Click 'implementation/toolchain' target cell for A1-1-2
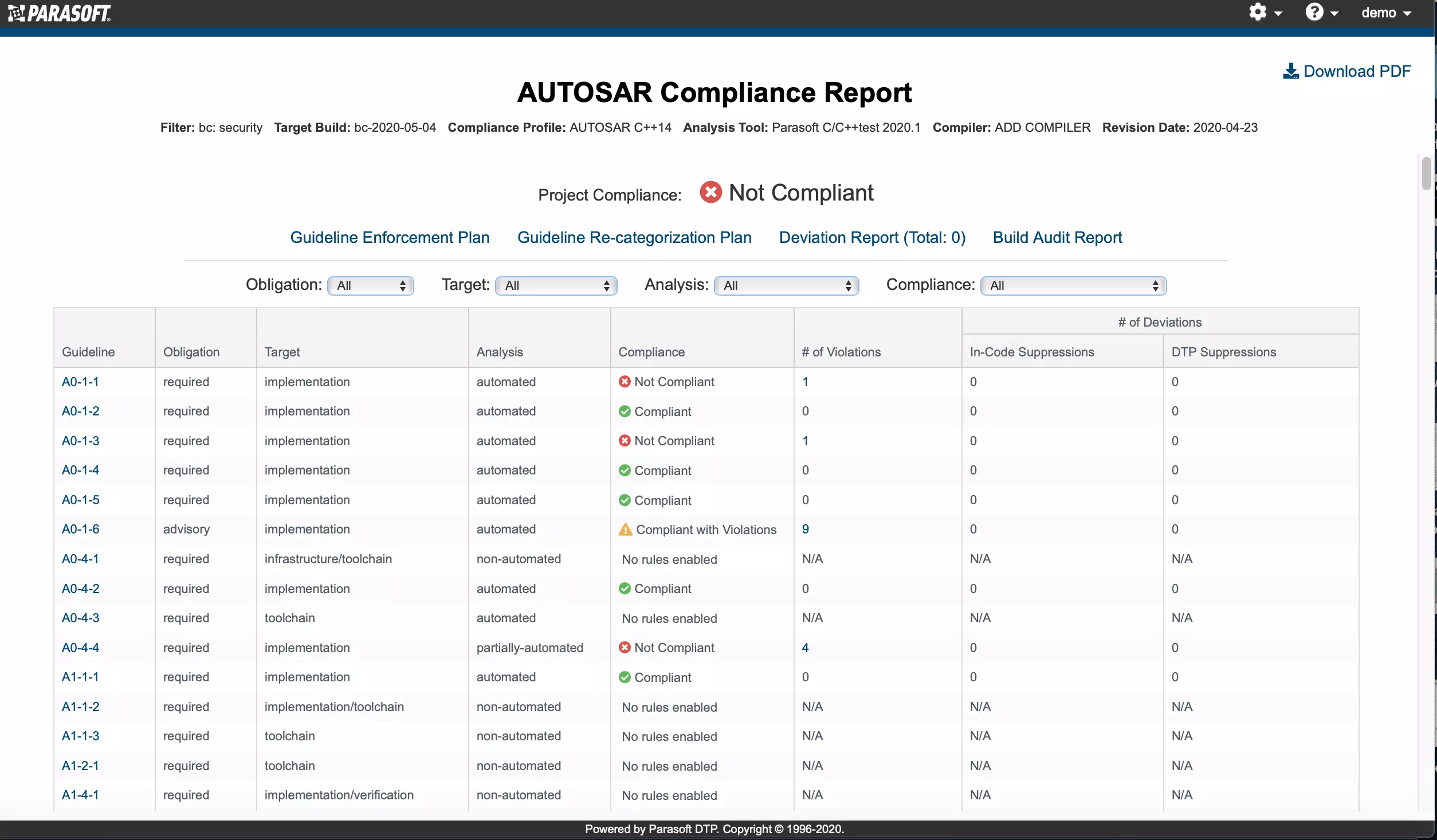Image resolution: width=1437 pixels, height=840 pixels. (334, 706)
